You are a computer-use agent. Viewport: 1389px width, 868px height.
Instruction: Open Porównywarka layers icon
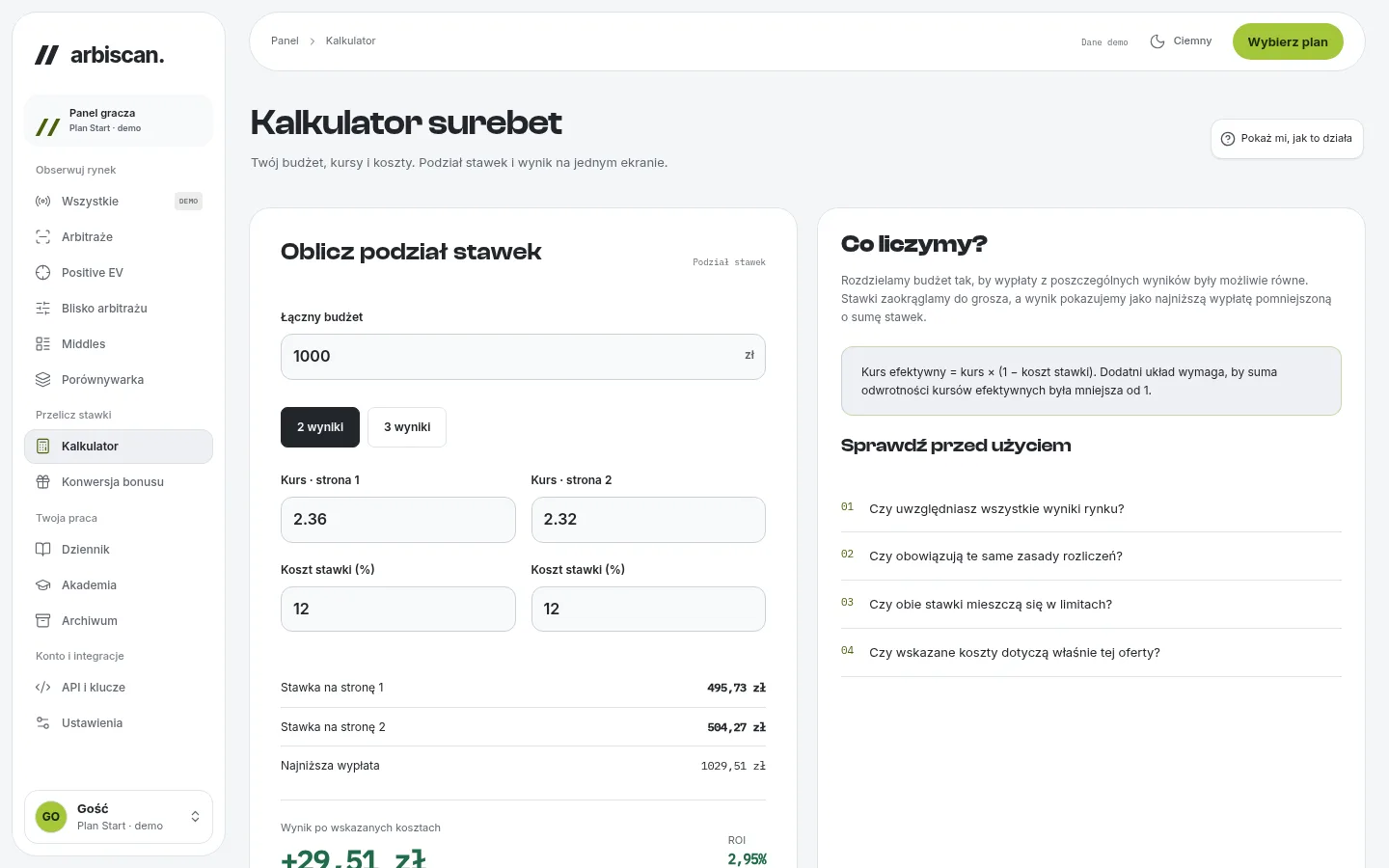coord(42,380)
